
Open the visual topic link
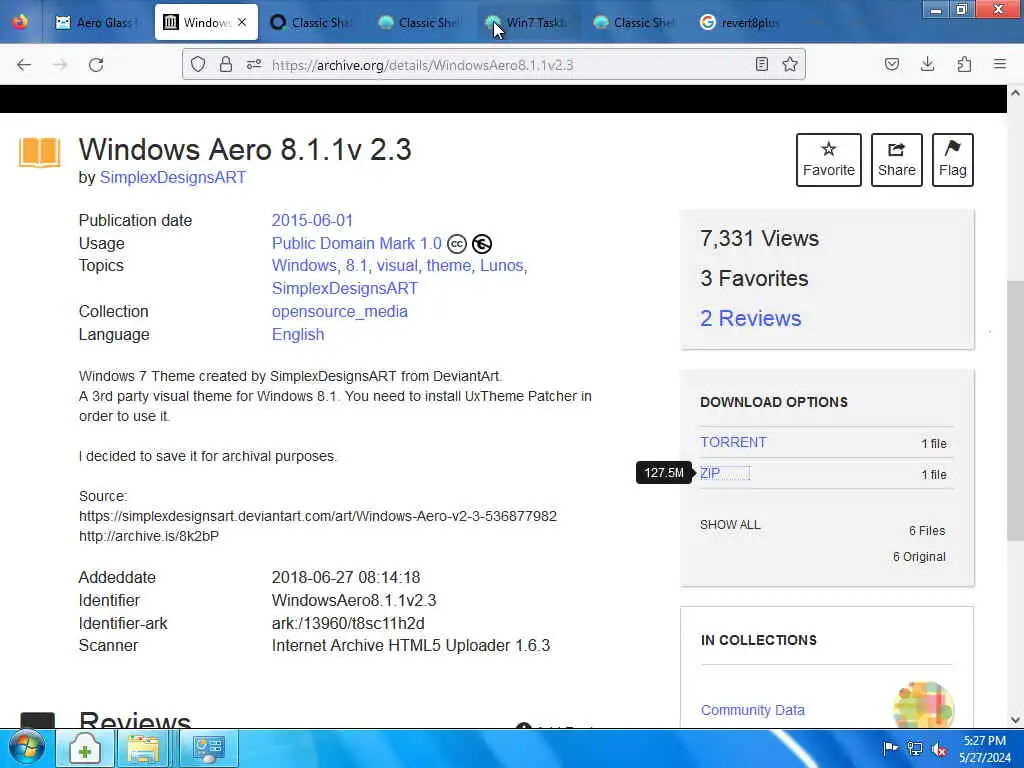point(396,265)
